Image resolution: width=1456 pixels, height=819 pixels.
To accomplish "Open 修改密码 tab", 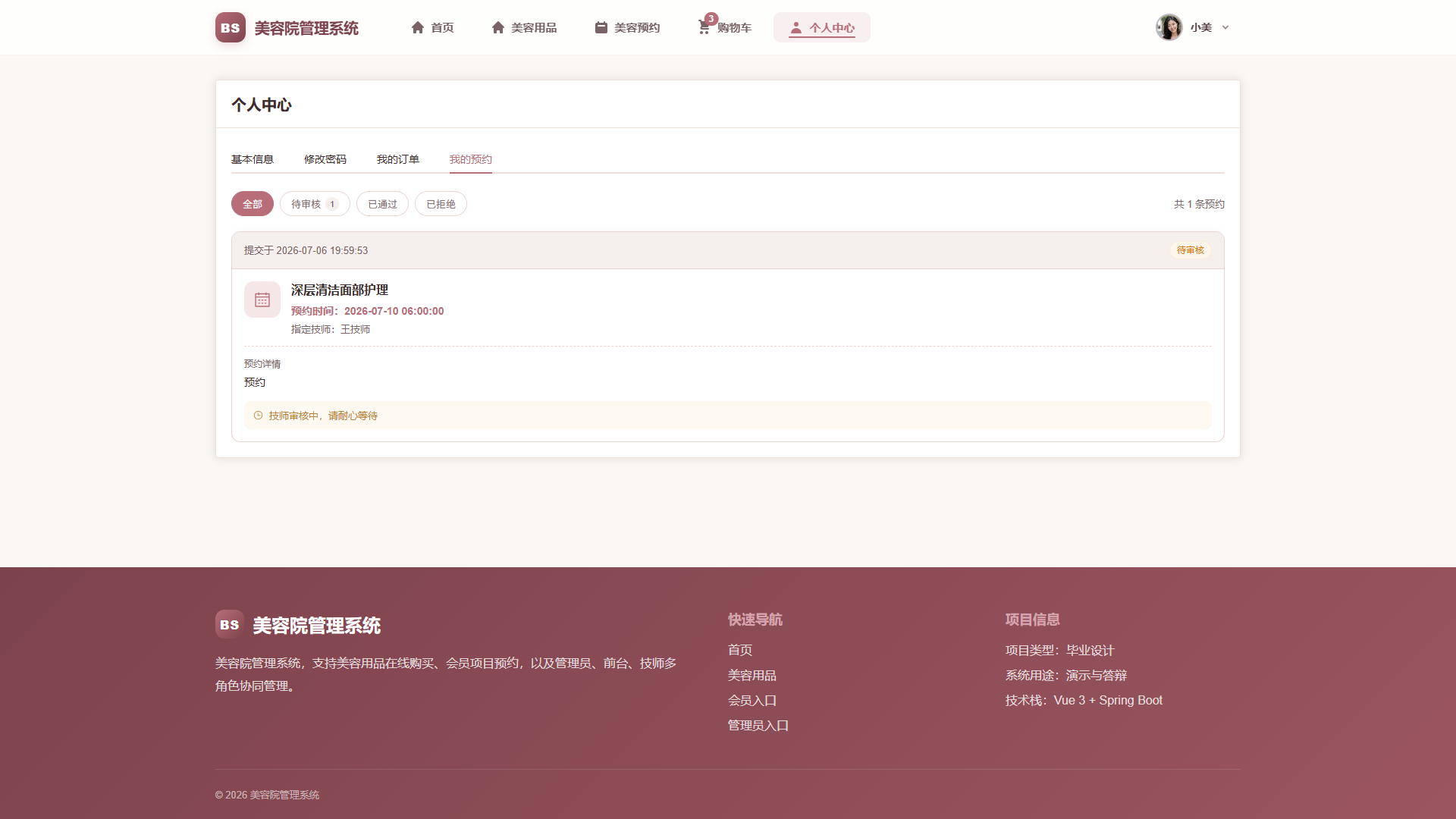I will click(325, 159).
